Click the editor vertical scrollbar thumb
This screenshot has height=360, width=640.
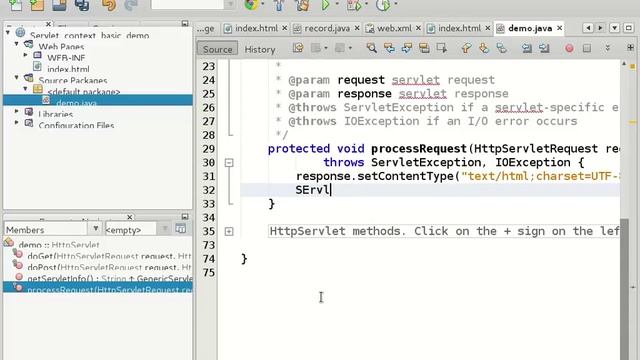click(x=624, y=288)
